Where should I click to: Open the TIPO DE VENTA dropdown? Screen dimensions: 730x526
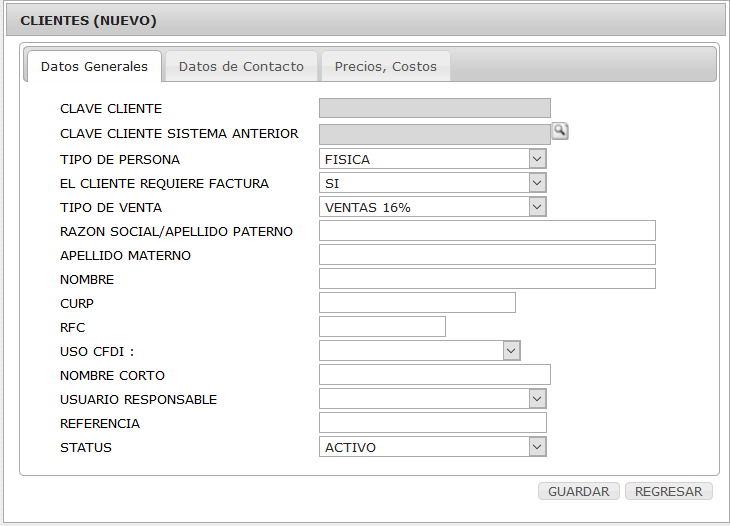click(x=433, y=207)
